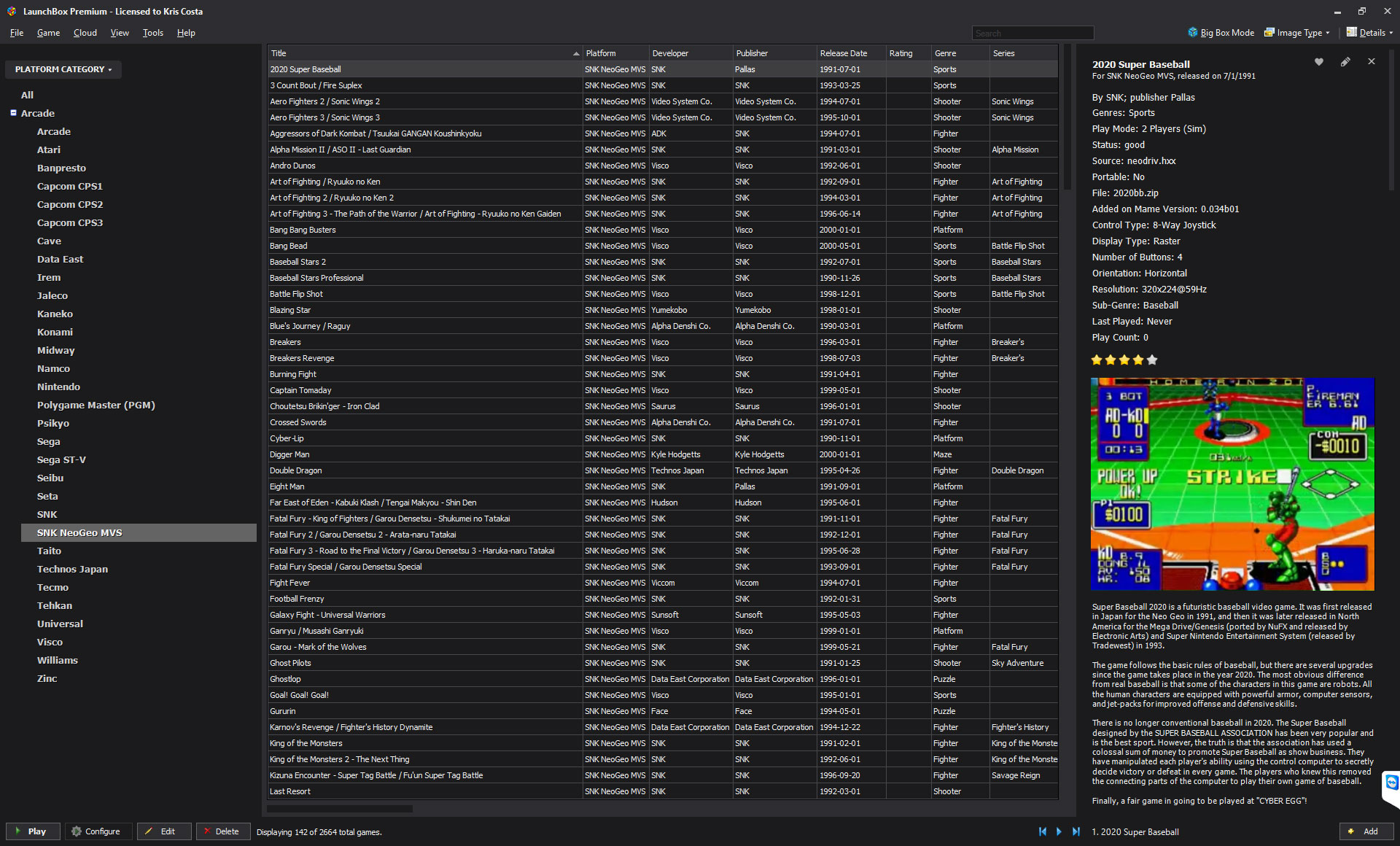1400x846 pixels.
Task: Click the TeamViewer side tab icon
Action: point(1391,783)
